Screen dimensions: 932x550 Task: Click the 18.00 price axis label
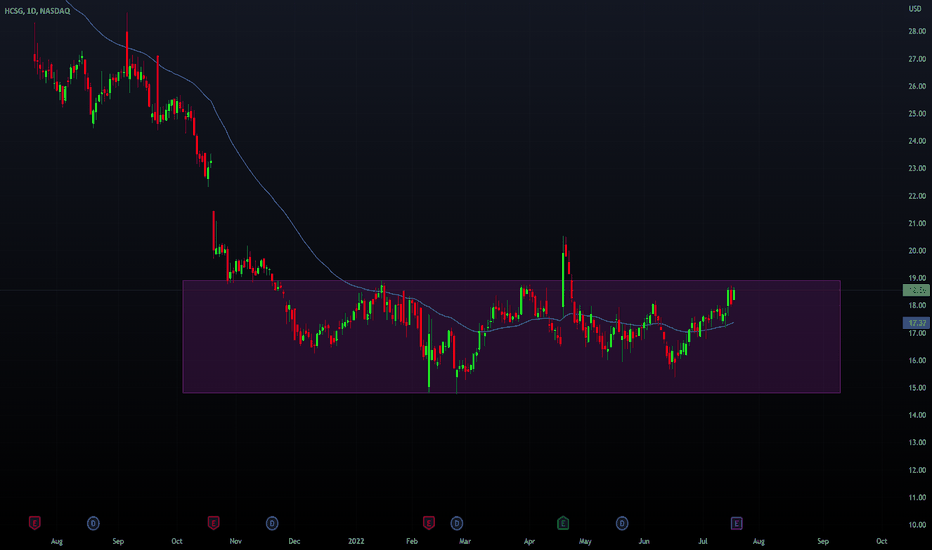pos(917,306)
